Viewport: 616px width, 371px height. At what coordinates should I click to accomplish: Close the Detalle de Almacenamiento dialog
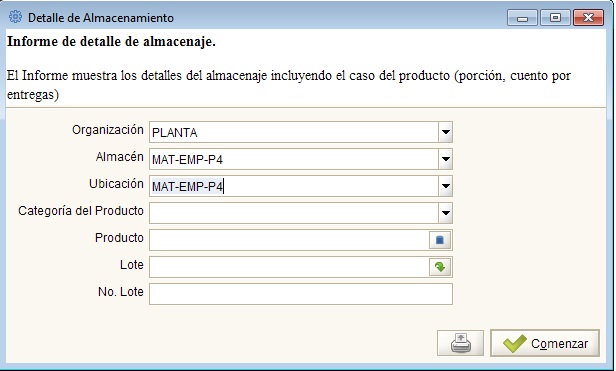pos(588,18)
